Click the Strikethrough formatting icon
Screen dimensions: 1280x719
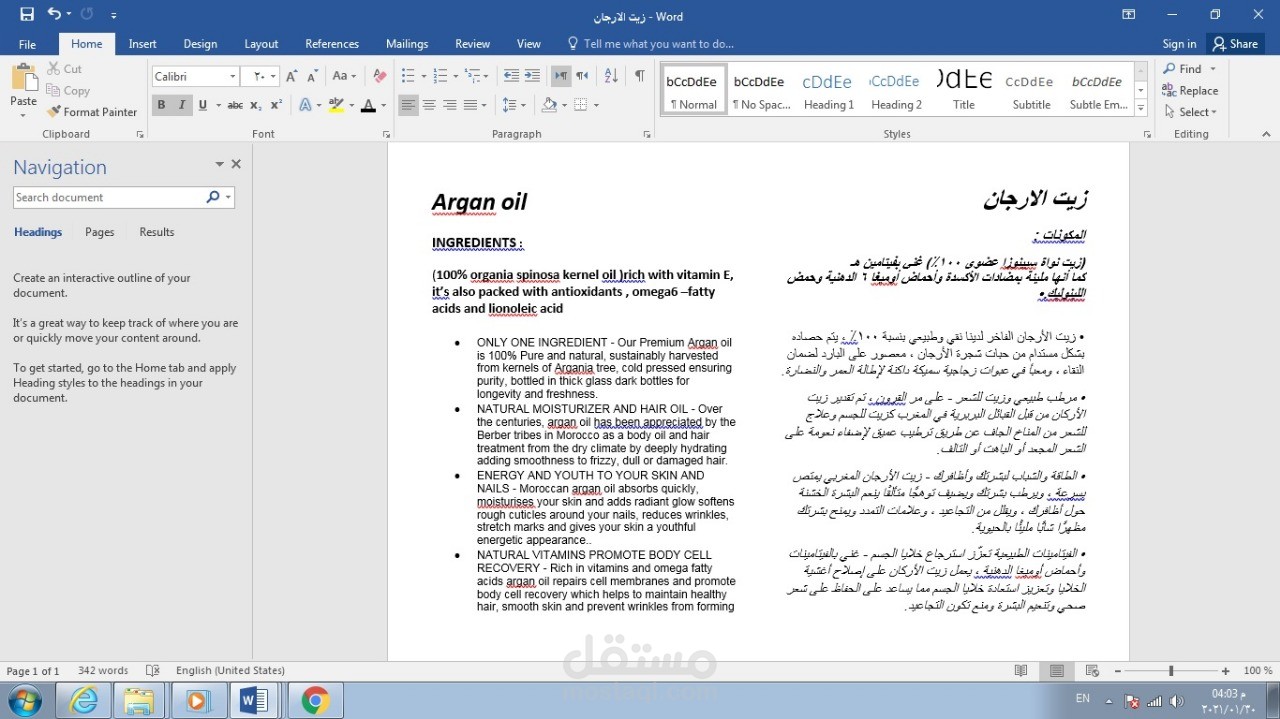point(235,104)
